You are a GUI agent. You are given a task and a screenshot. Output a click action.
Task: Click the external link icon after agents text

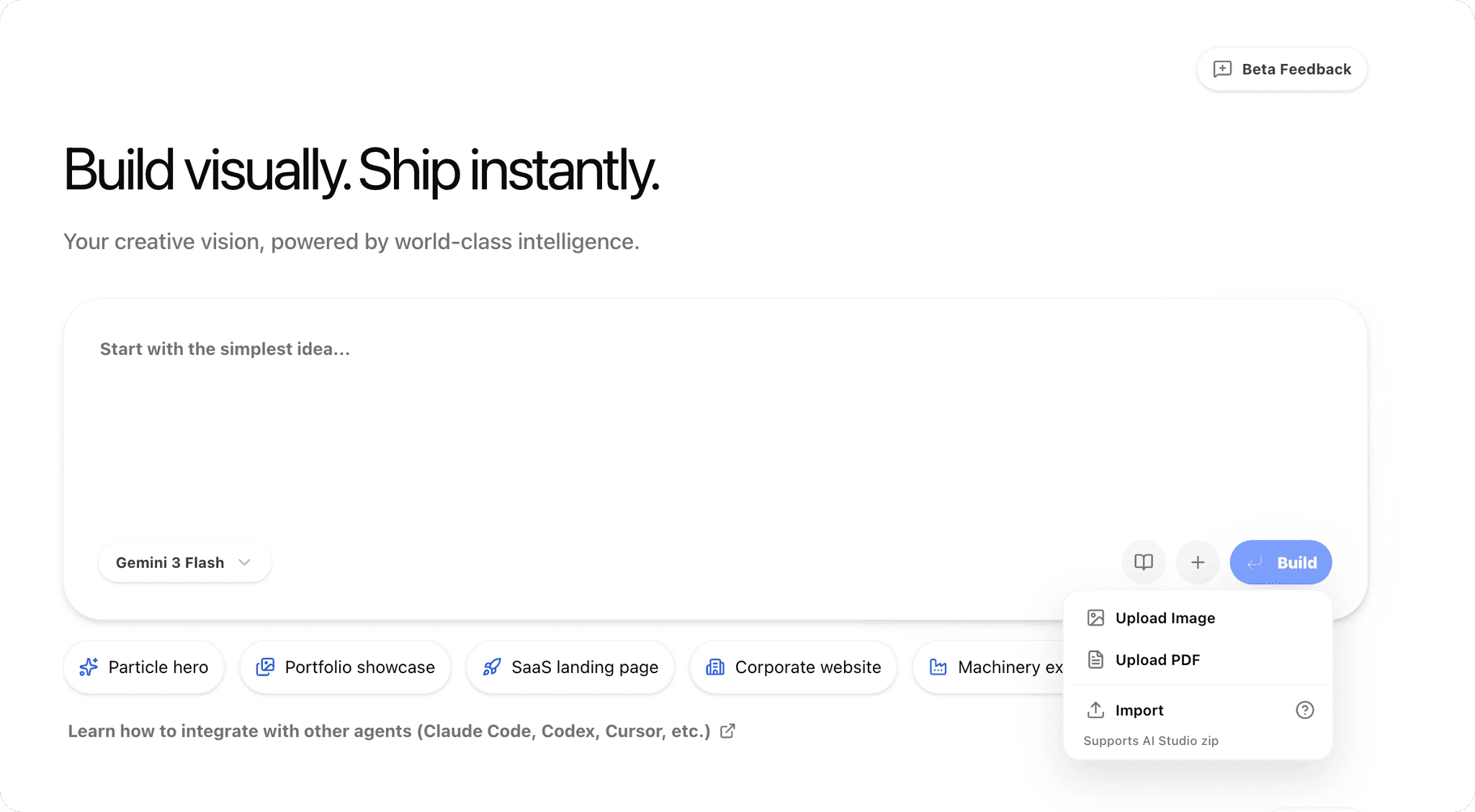(728, 731)
